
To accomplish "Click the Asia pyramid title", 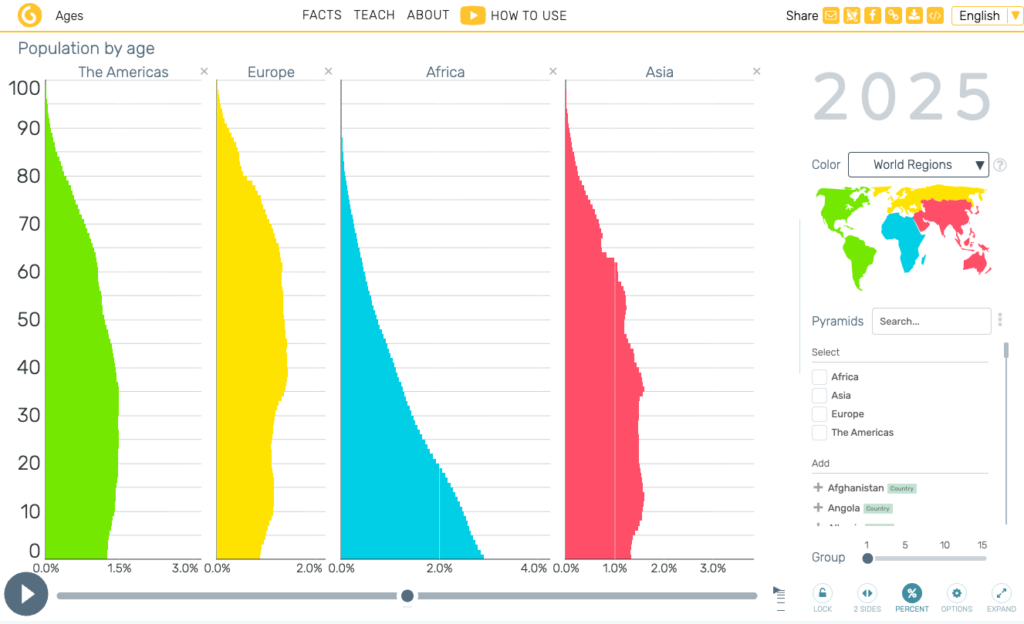I will pos(660,72).
